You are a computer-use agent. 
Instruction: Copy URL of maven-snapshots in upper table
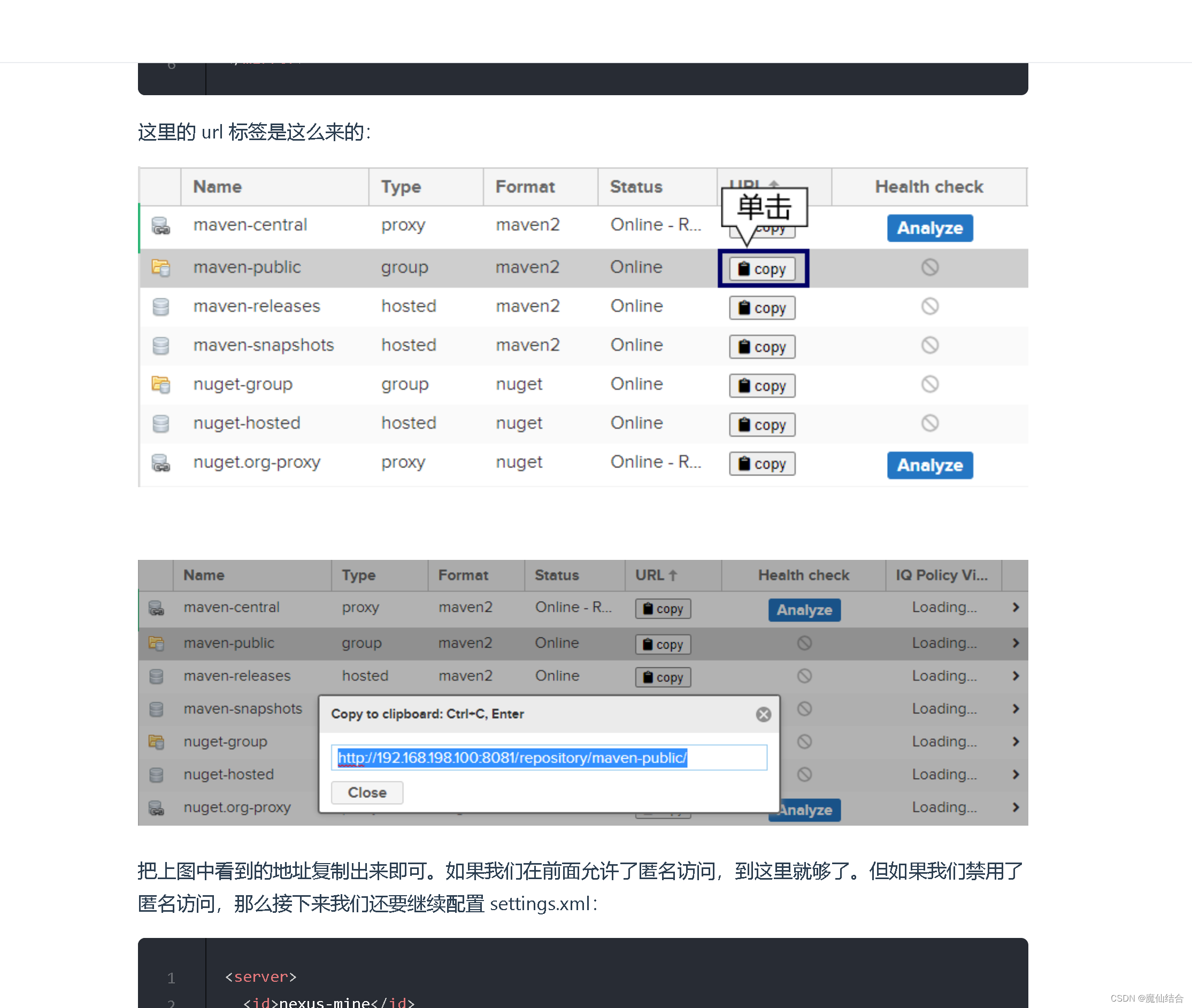762,347
